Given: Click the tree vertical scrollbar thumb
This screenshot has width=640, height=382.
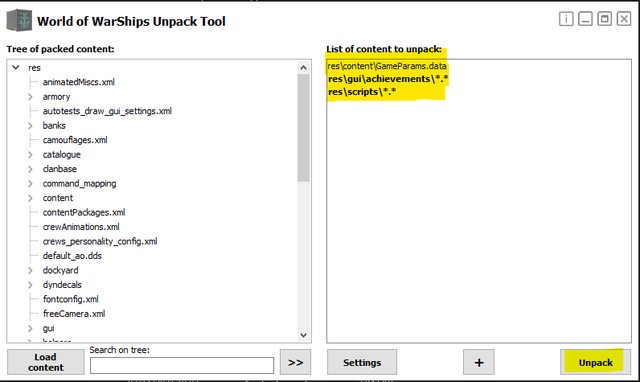Looking at the screenshot, I should (303, 128).
